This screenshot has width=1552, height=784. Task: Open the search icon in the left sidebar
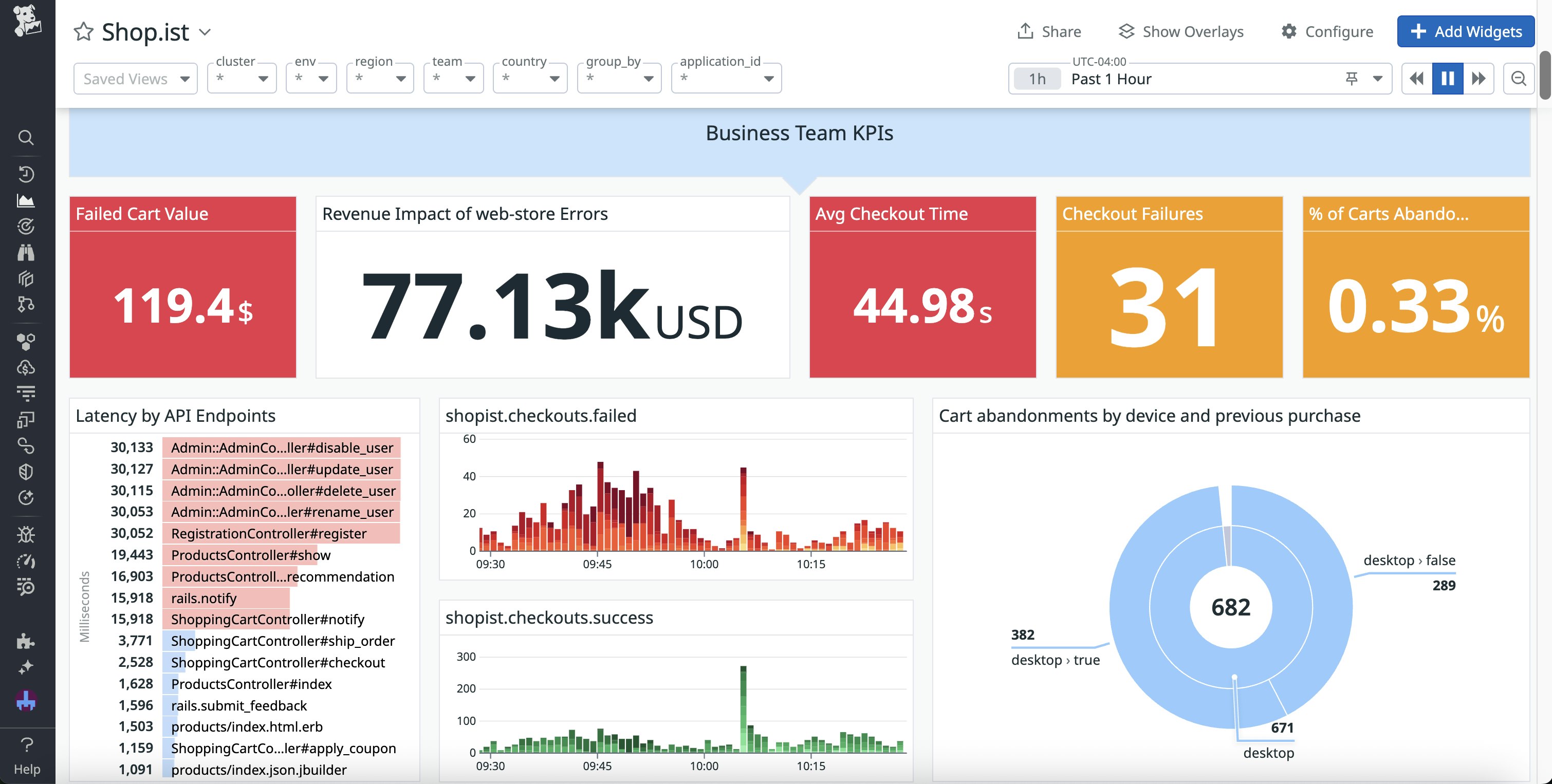tap(27, 137)
